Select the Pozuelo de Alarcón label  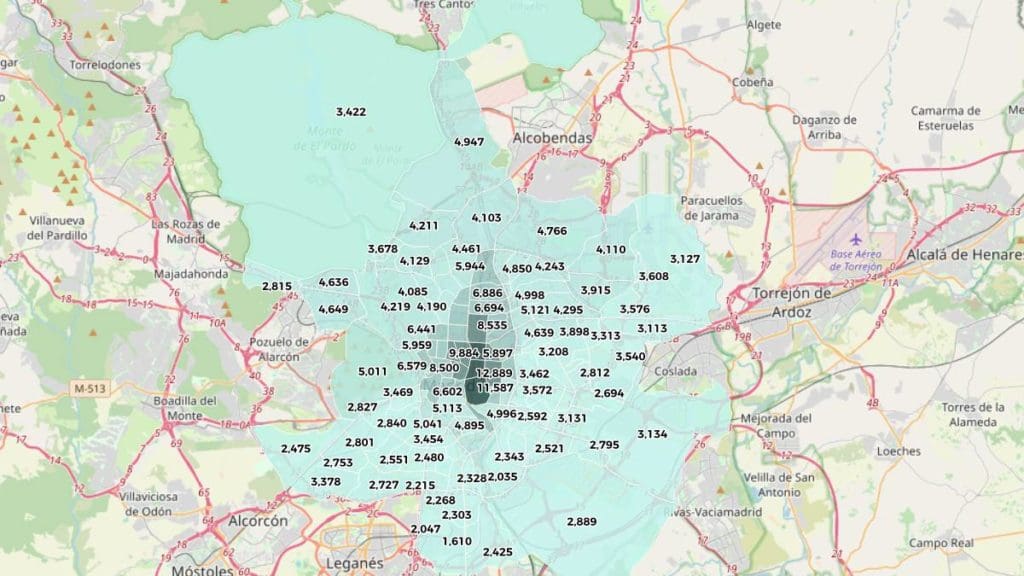point(273,349)
